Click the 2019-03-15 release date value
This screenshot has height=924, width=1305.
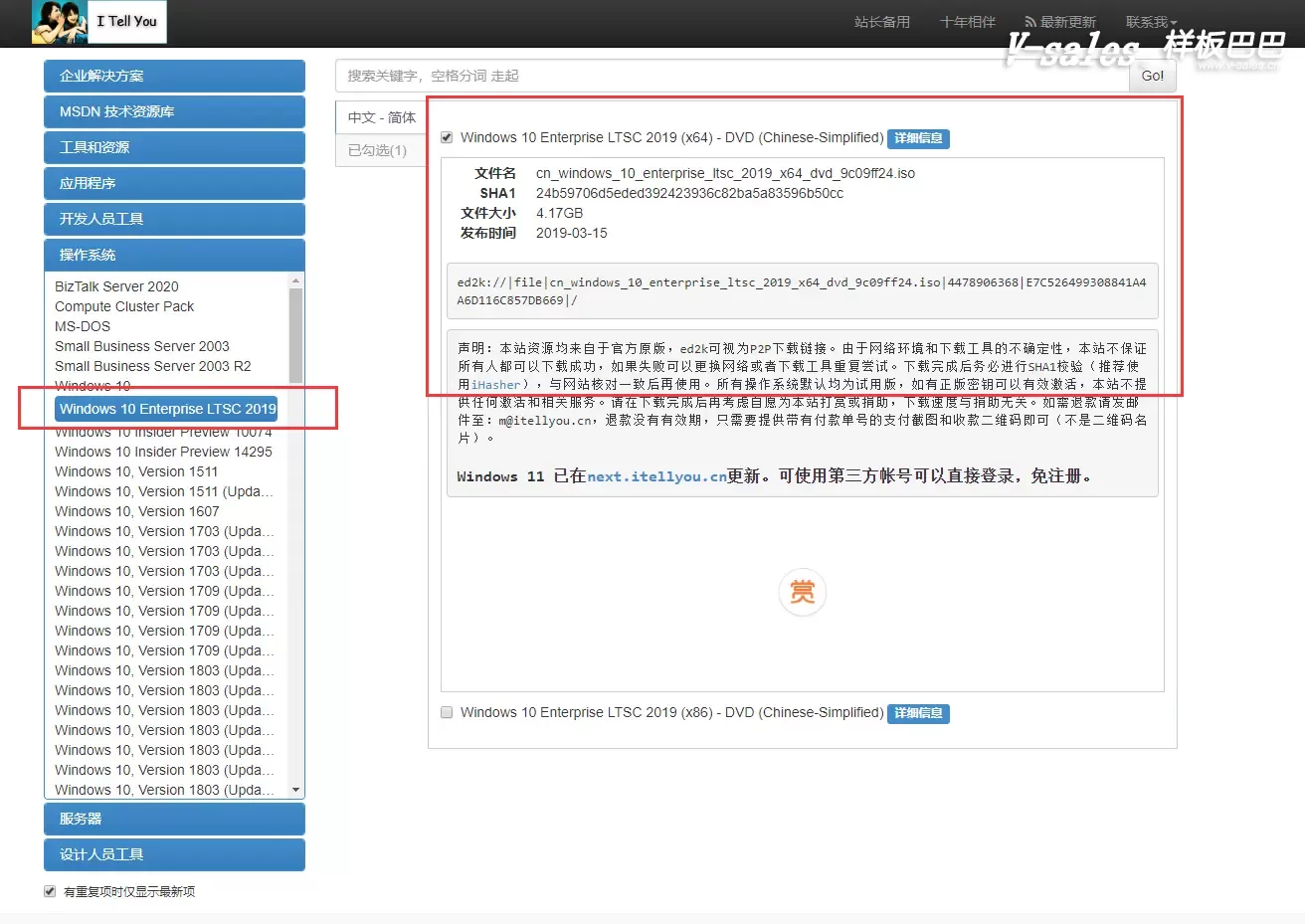pyautogui.click(x=571, y=233)
